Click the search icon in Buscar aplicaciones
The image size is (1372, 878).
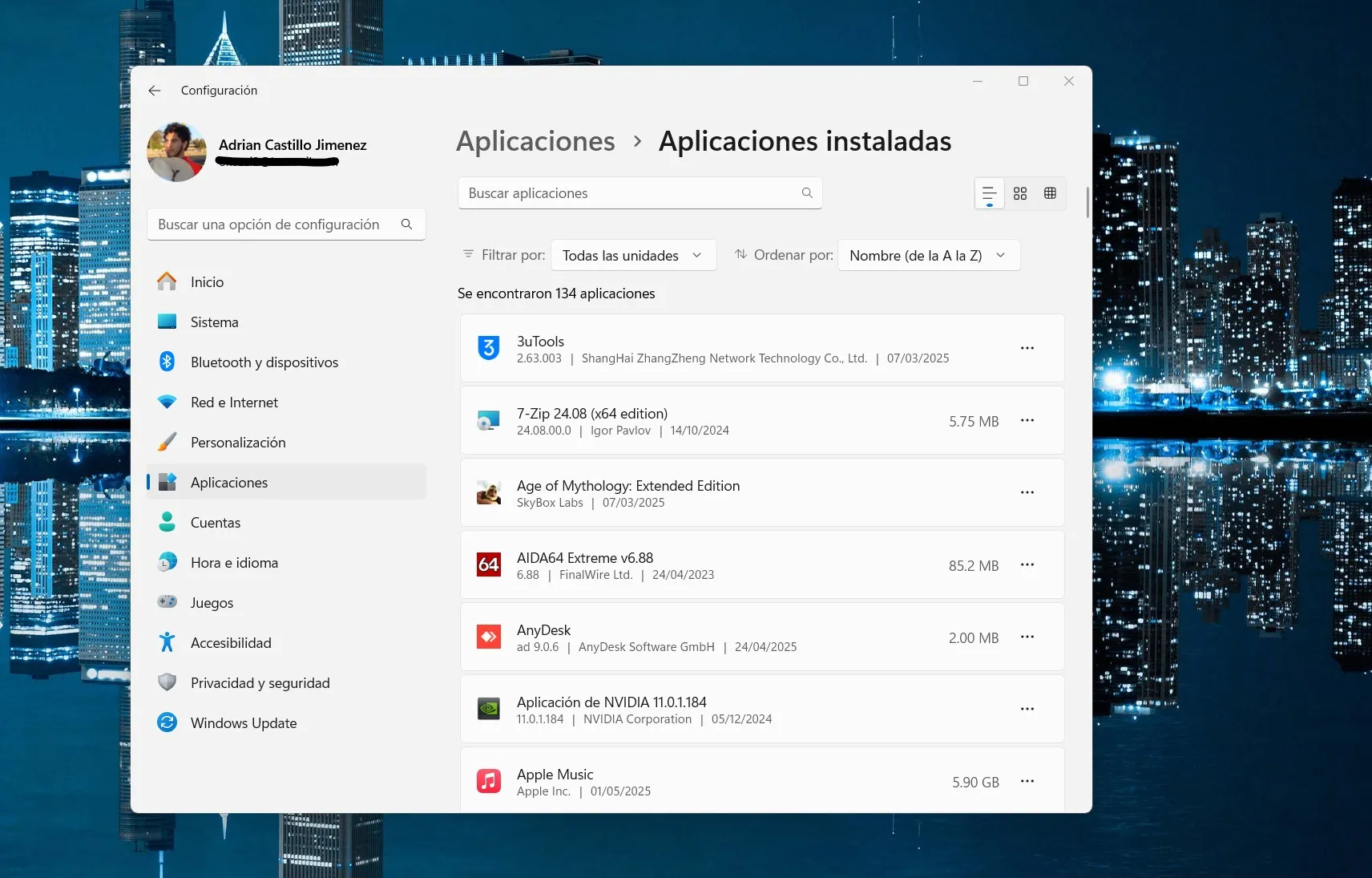(807, 193)
